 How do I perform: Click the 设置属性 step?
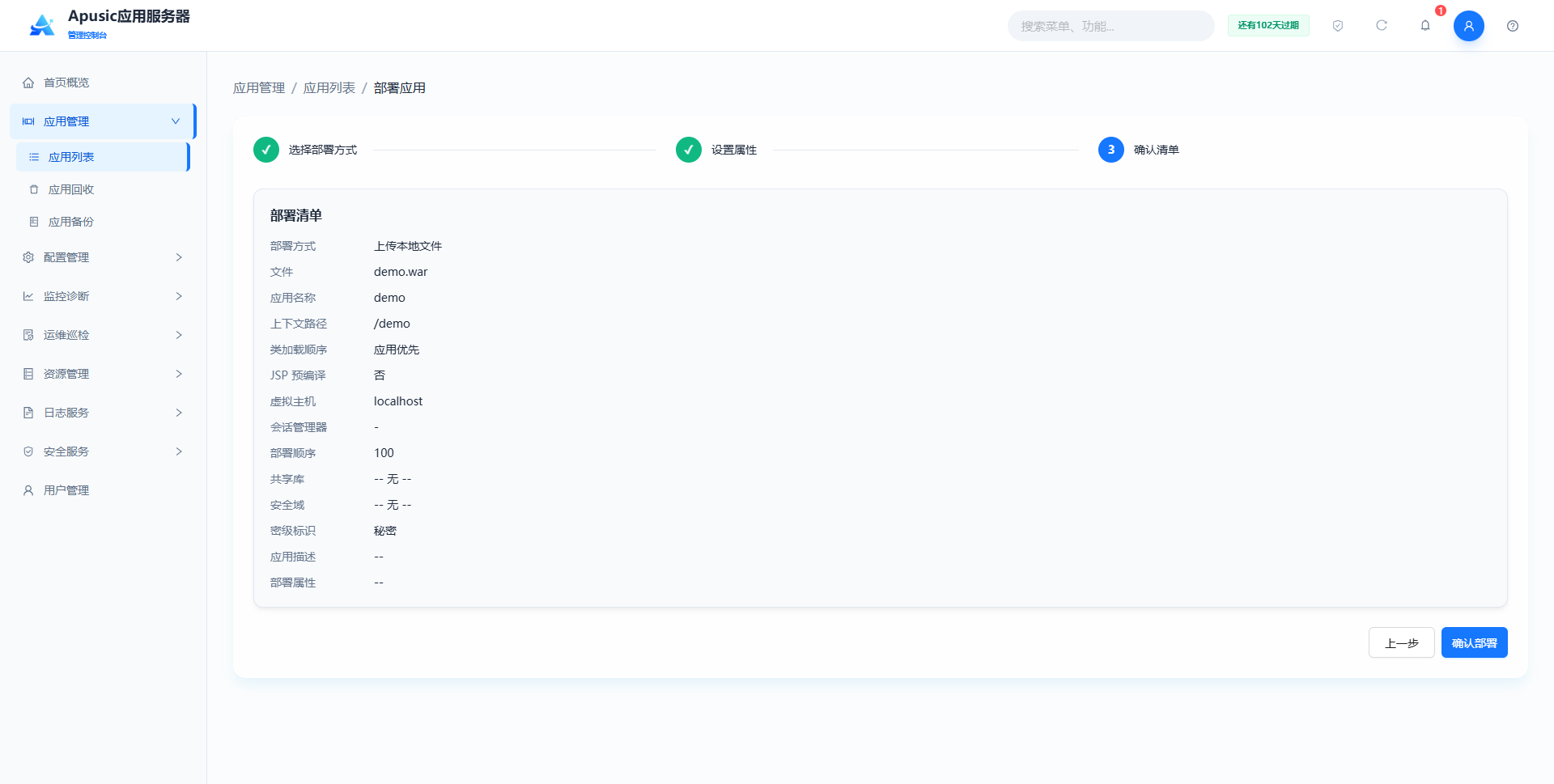pyautogui.click(x=716, y=150)
